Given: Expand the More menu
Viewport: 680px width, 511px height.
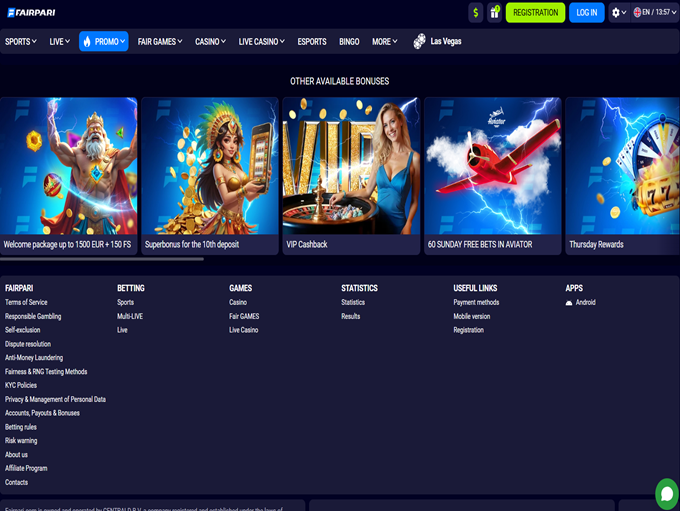Looking at the screenshot, I should 384,42.
